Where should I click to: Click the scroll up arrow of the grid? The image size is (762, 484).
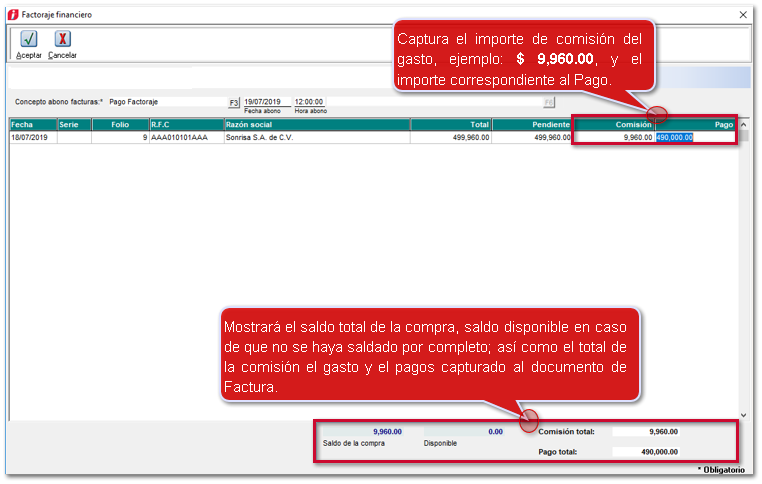(743, 126)
